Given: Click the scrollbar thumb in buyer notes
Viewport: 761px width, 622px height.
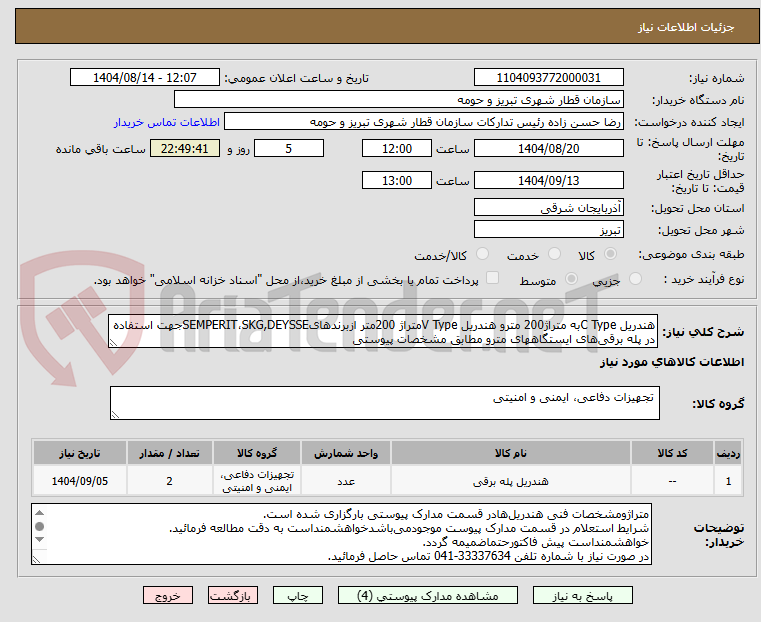Looking at the screenshot, I should 40,526.
